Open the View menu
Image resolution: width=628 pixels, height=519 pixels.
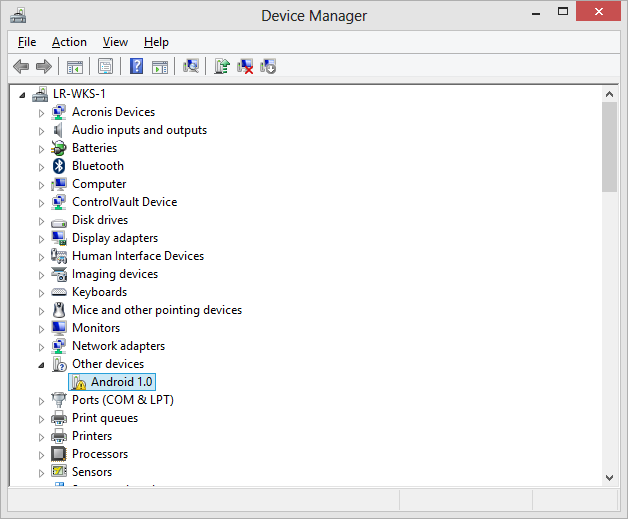click(x=115, y=42)
